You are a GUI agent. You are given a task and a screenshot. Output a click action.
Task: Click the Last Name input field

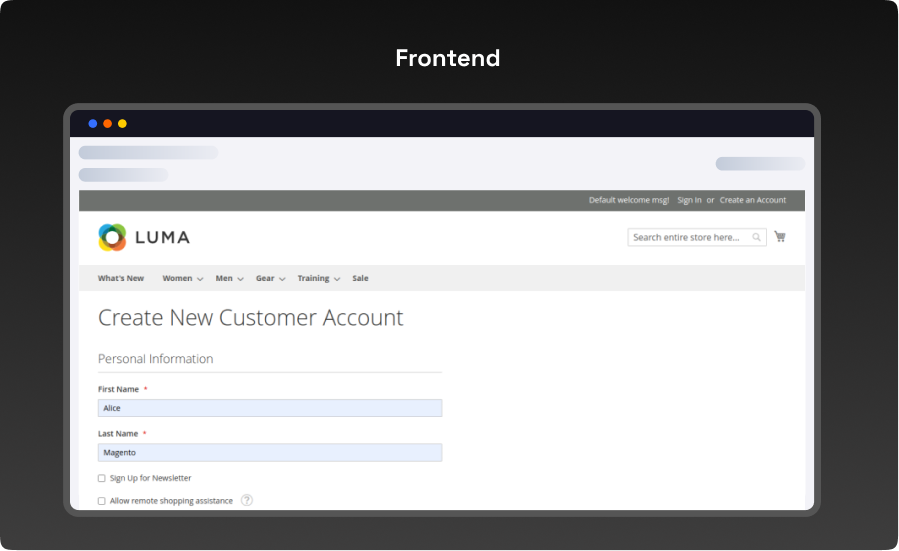click(x=270, y=453)
